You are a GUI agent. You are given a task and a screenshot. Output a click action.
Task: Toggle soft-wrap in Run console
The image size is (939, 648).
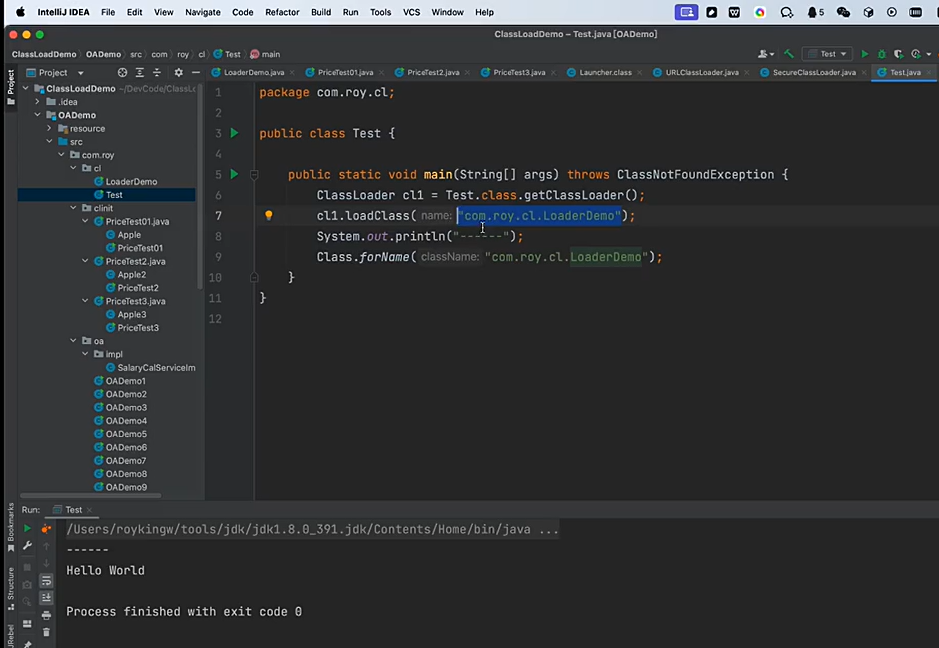point(46,581)
